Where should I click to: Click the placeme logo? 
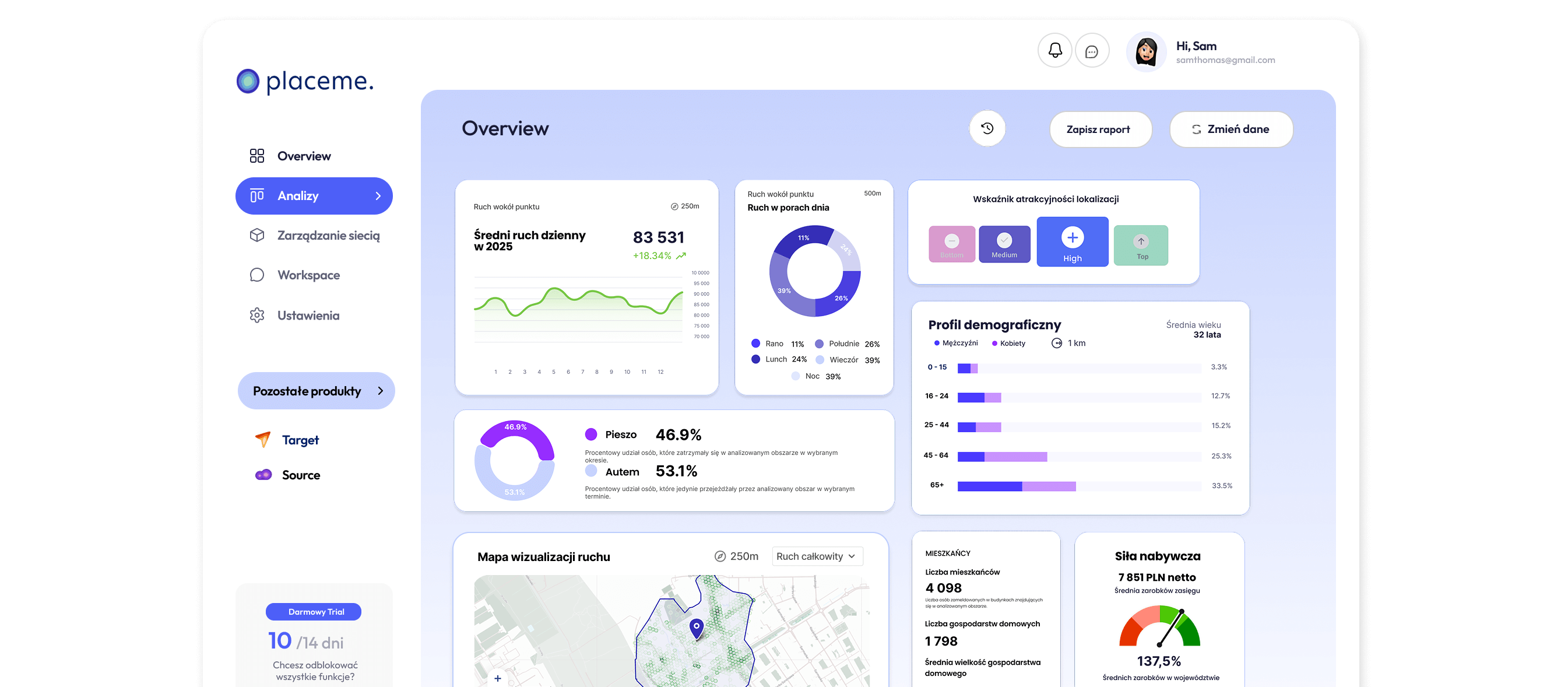point(303,80)
